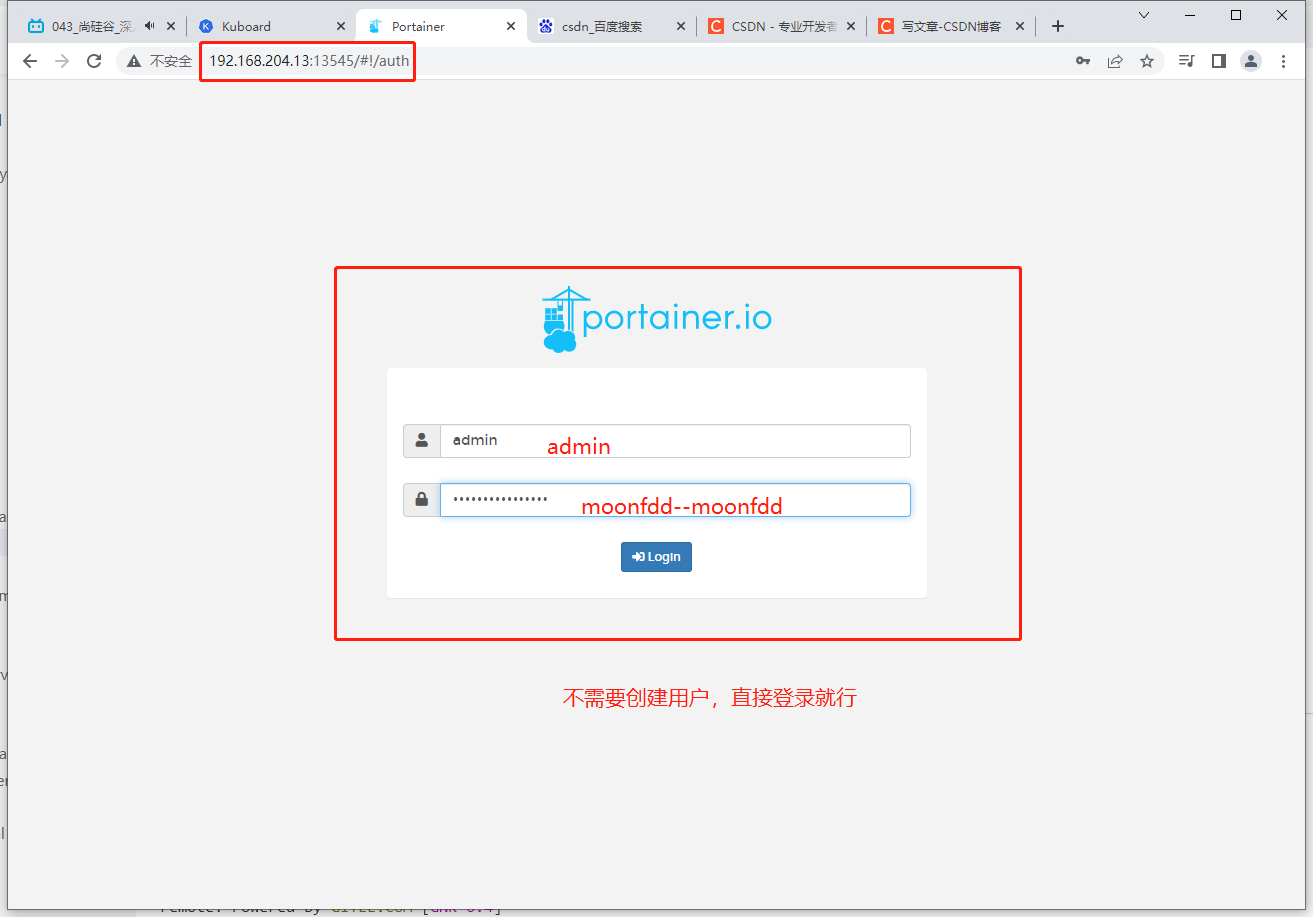
Task: Click the Login button
Action: coord(656,557)
